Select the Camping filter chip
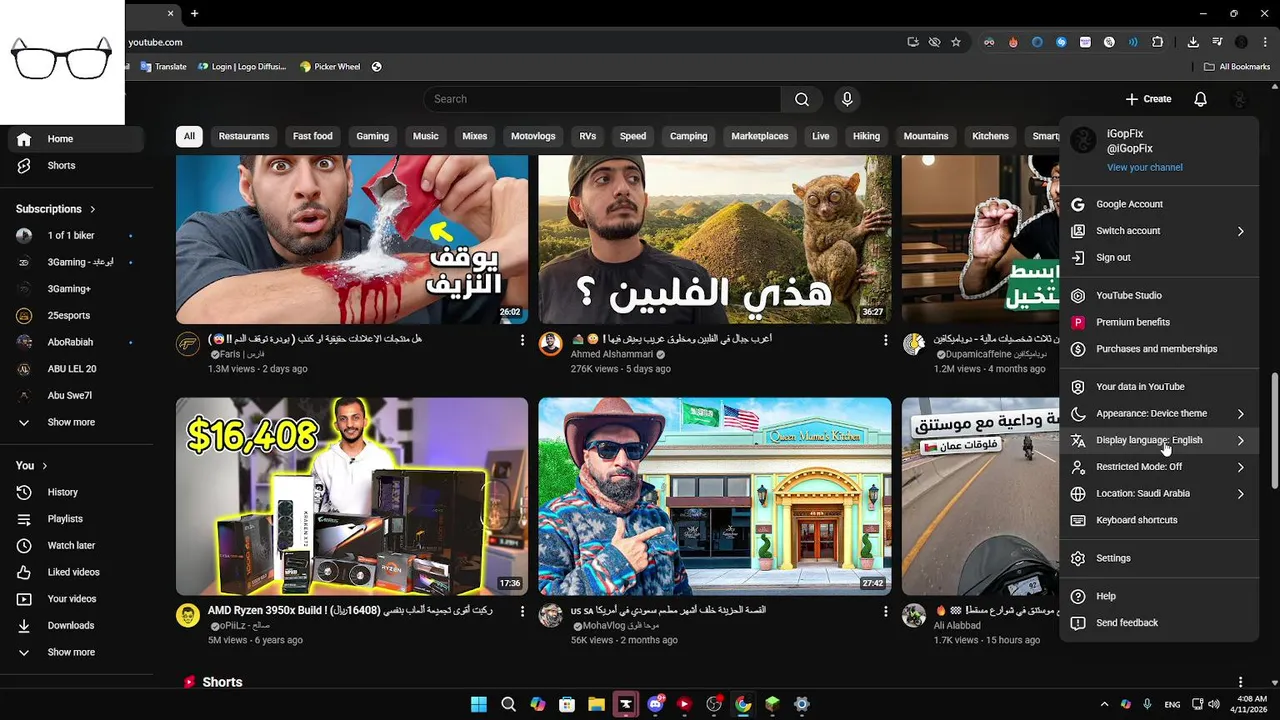The width and height of the screenshot is (1280, 720). [x=688, y=136]
